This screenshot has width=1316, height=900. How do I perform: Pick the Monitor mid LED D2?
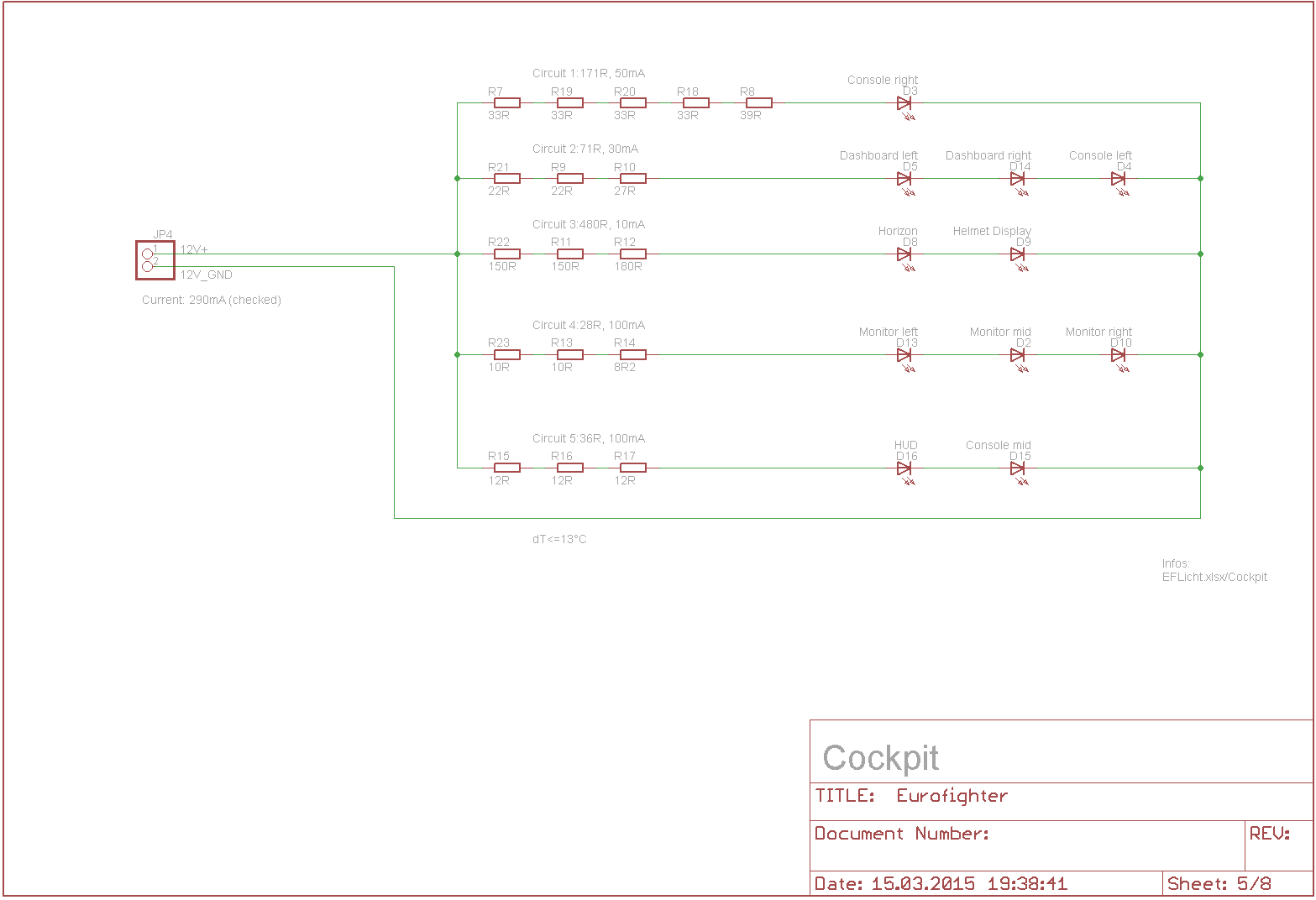point(1018,355)
